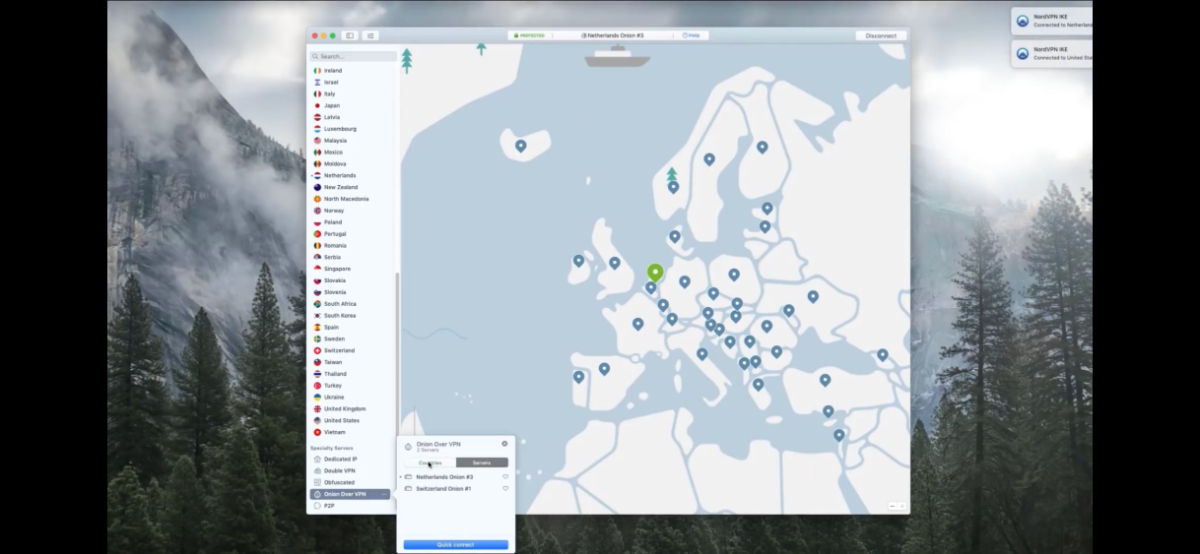Screen dimensions: 1200x554
Task: Click the Search field in the sidebar
Action: click(353, 56)
